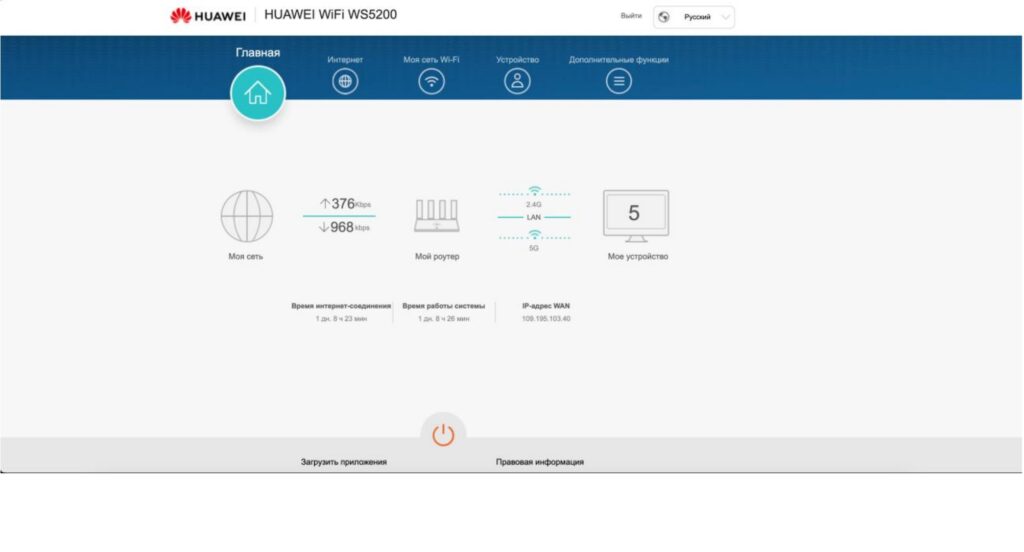Open the Правовая информация link
This screenshot has height=552, width=1024.
pos(540,462)
